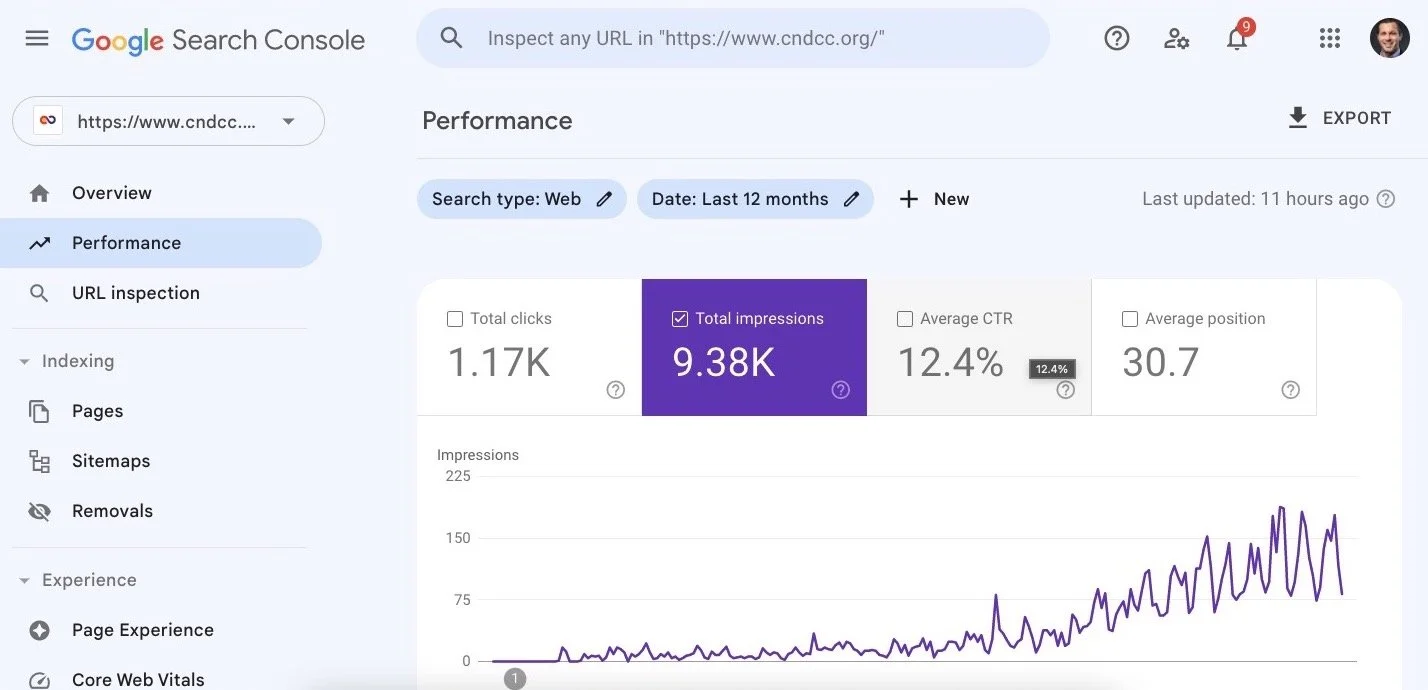The width and height of the screenshot is (1428, 690).
Task: Open Core Web Vitals report
Action: tap(161, 680)
